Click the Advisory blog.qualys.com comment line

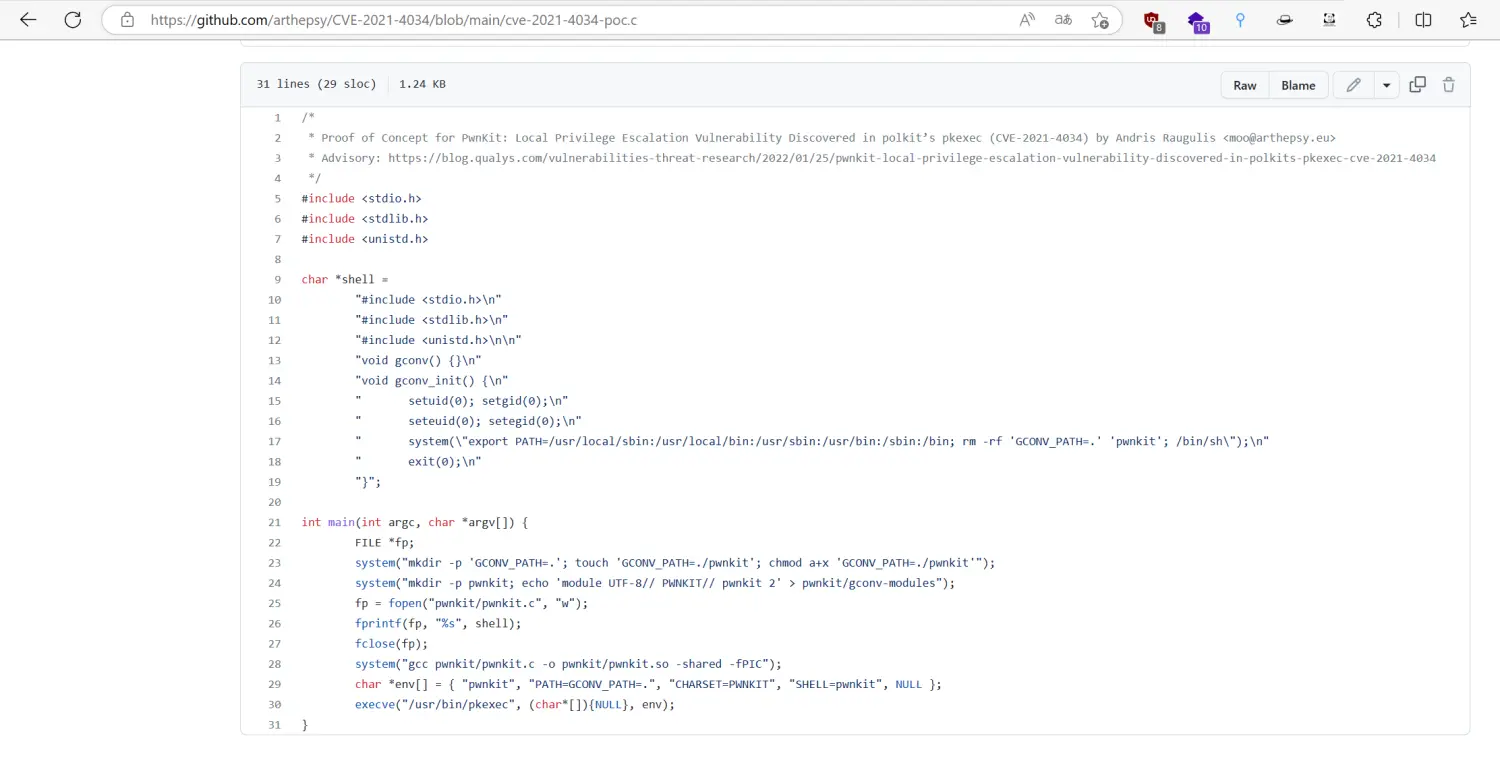coord(872,158)
